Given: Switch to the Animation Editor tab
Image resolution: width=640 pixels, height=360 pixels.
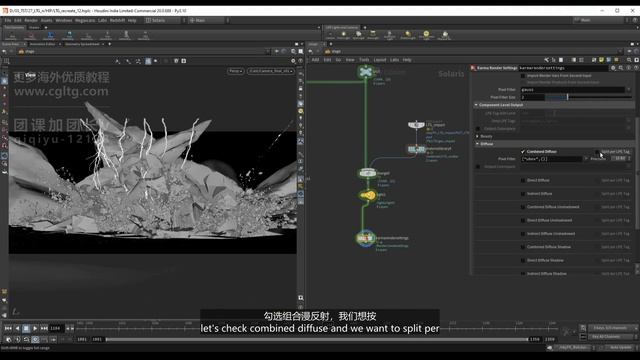Looking at the screenshot, I should click(42, 44).
